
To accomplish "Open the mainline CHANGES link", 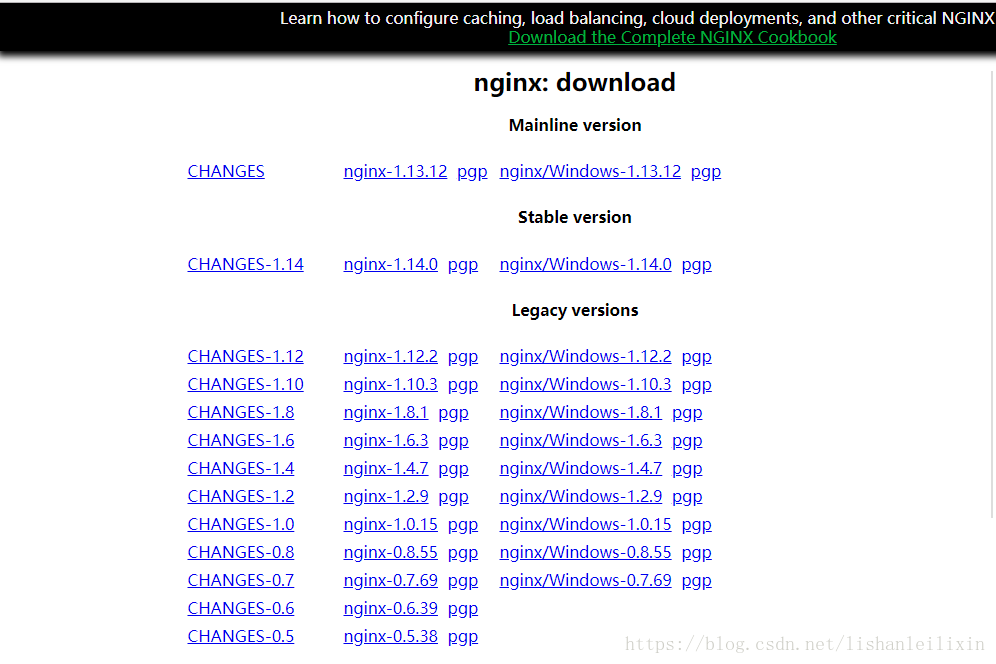I will [226, 172].
